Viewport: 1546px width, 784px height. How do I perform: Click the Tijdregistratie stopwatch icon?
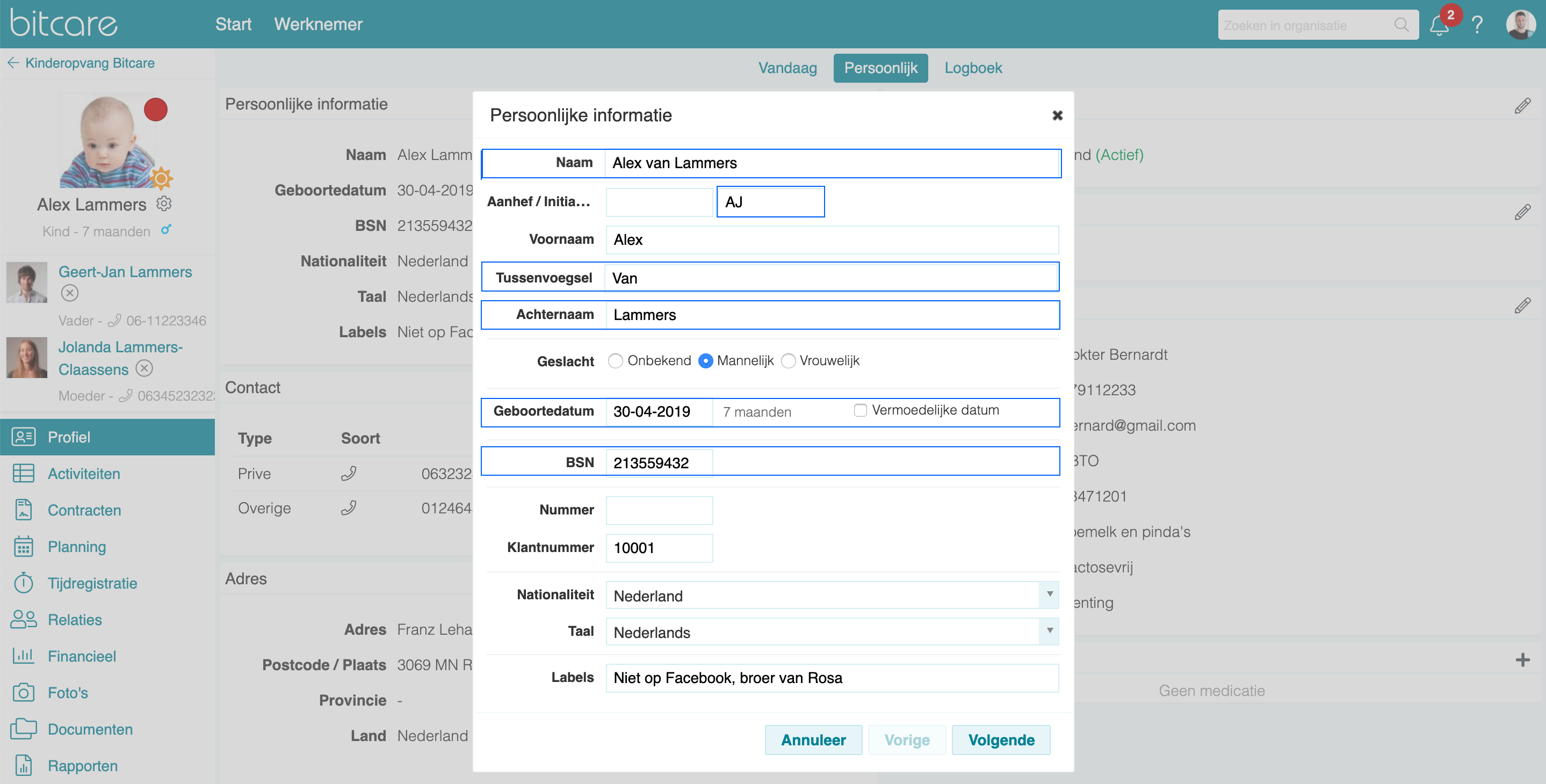[24, 582]
